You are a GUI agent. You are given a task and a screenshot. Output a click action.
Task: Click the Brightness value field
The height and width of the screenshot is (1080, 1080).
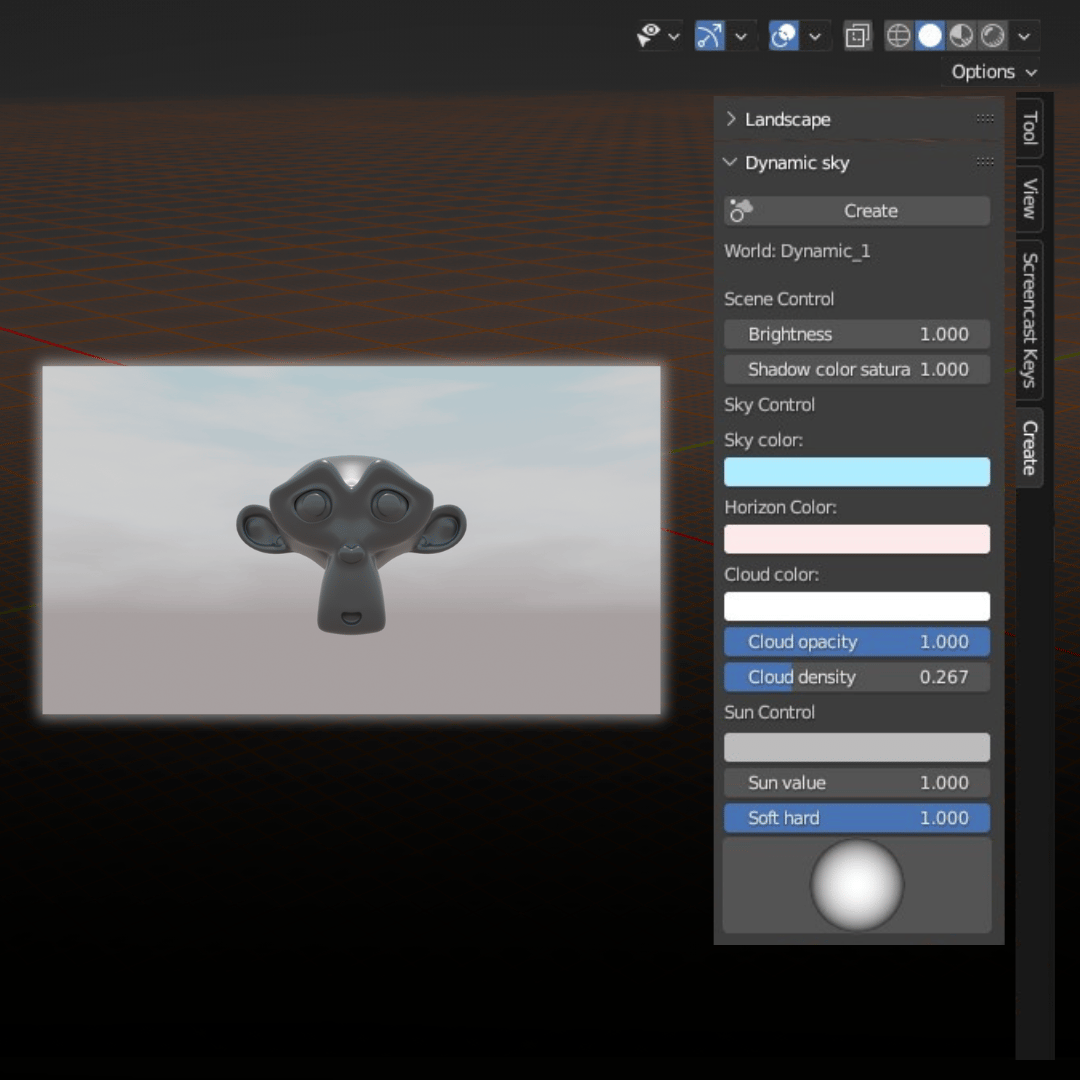coord(857,334)
